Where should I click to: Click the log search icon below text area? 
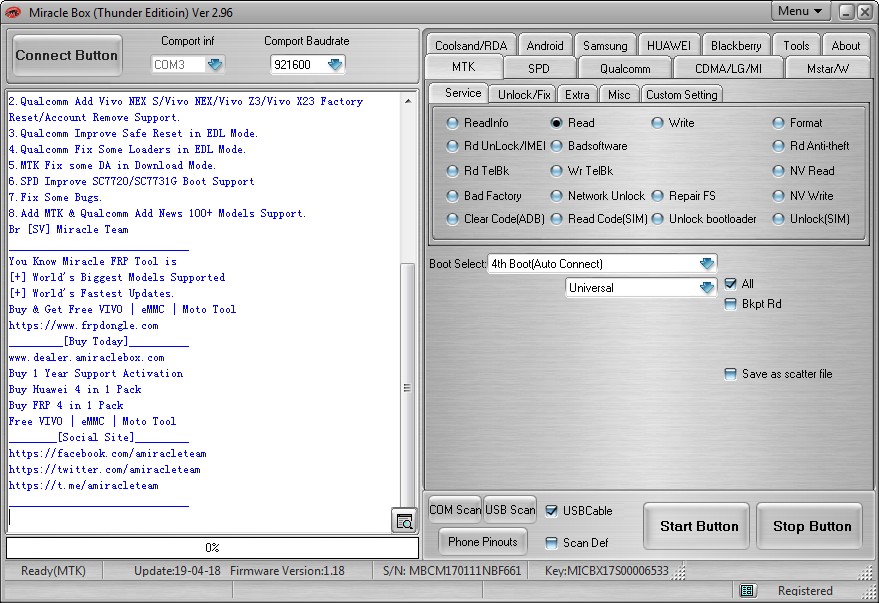click(404, 521)
